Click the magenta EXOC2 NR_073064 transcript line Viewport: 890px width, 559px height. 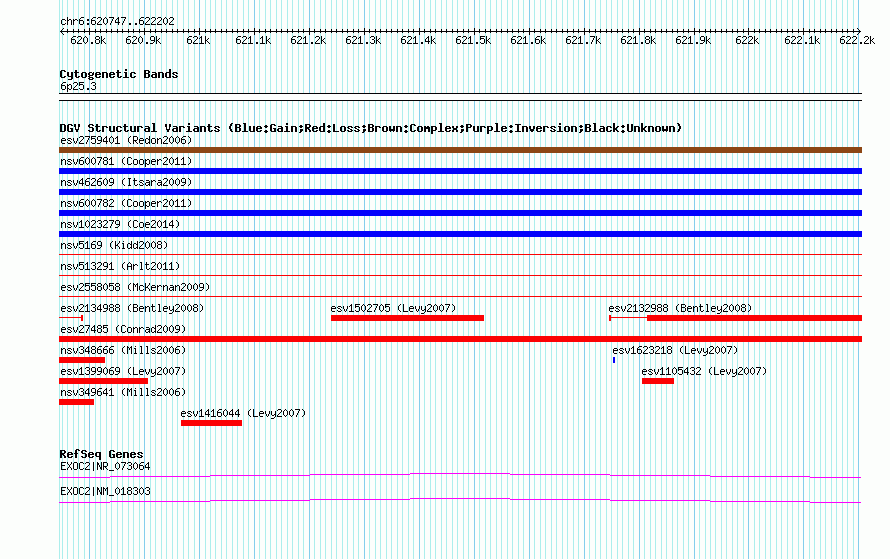tap(460, 475)
